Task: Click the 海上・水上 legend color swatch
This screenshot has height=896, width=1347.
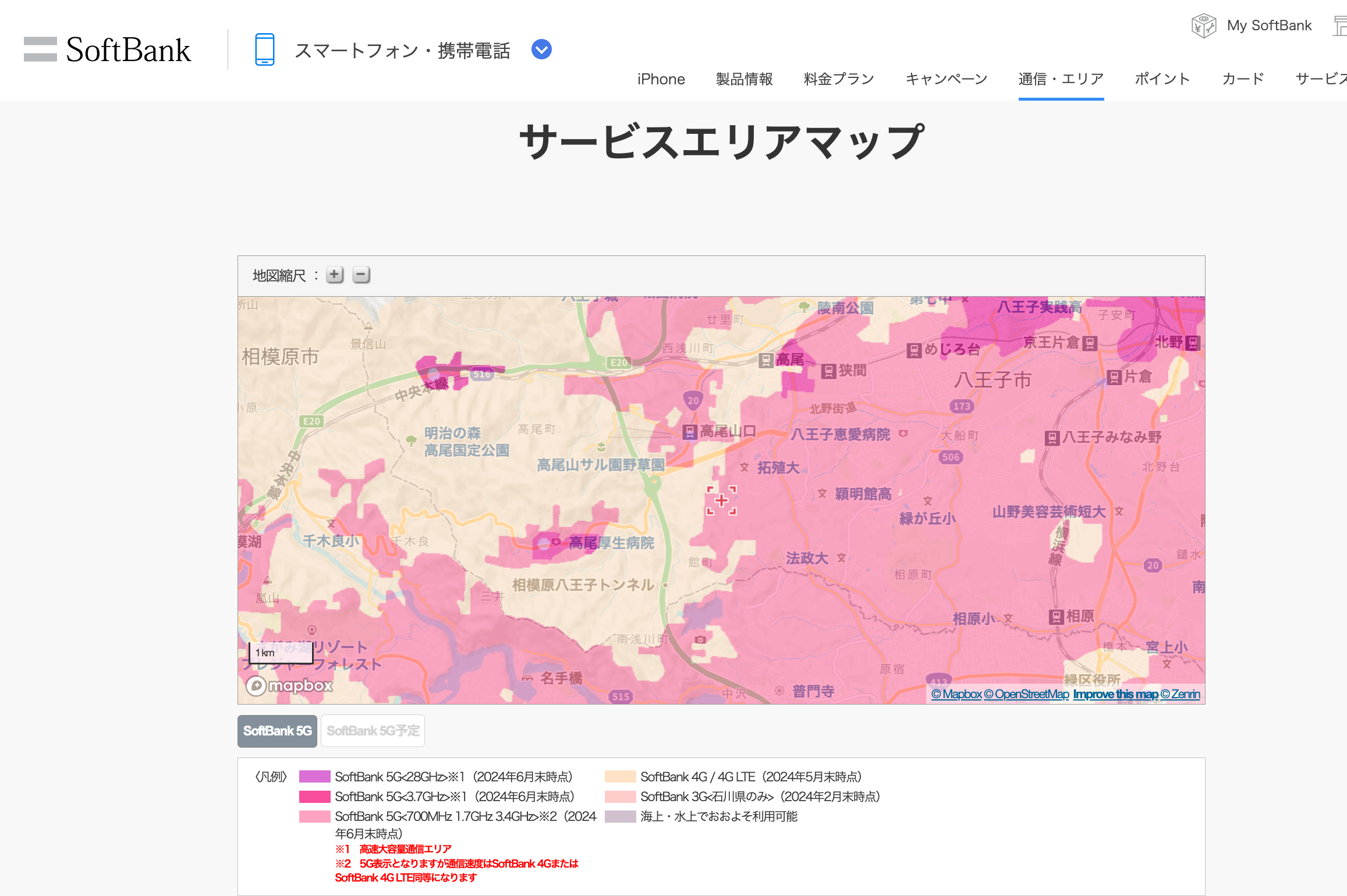Action: 620,816
